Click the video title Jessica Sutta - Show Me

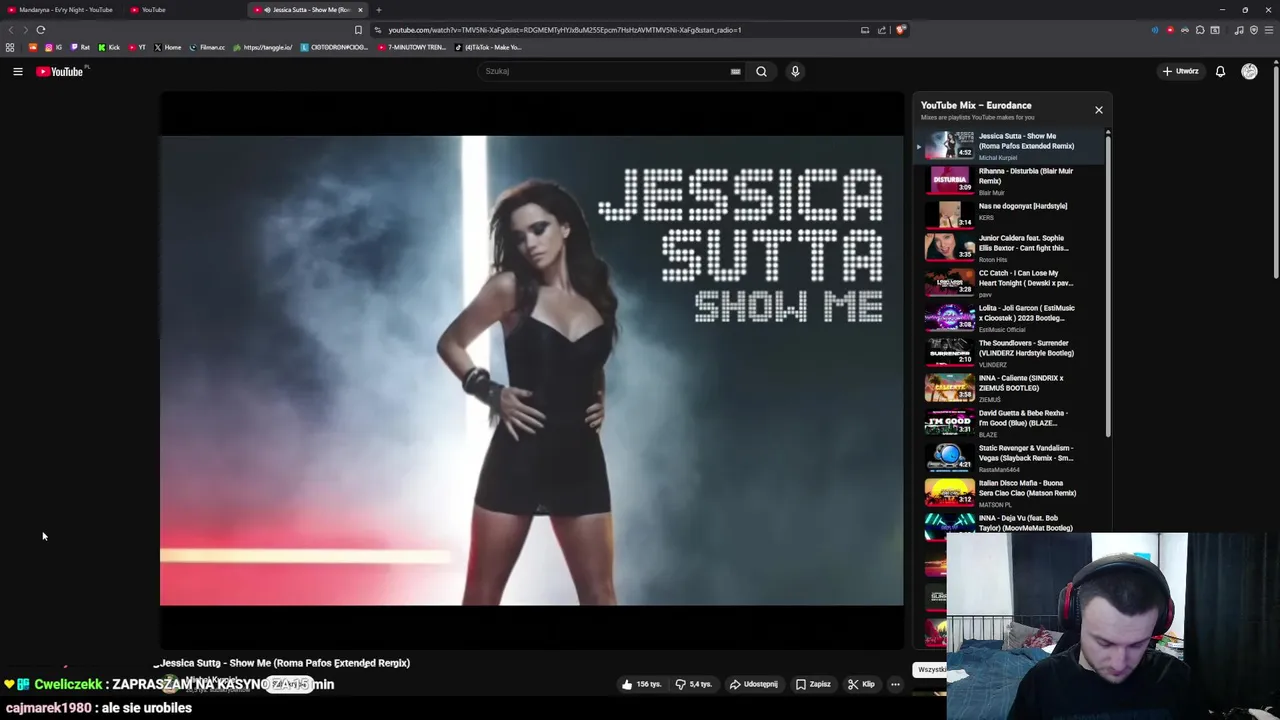point(285,663)
